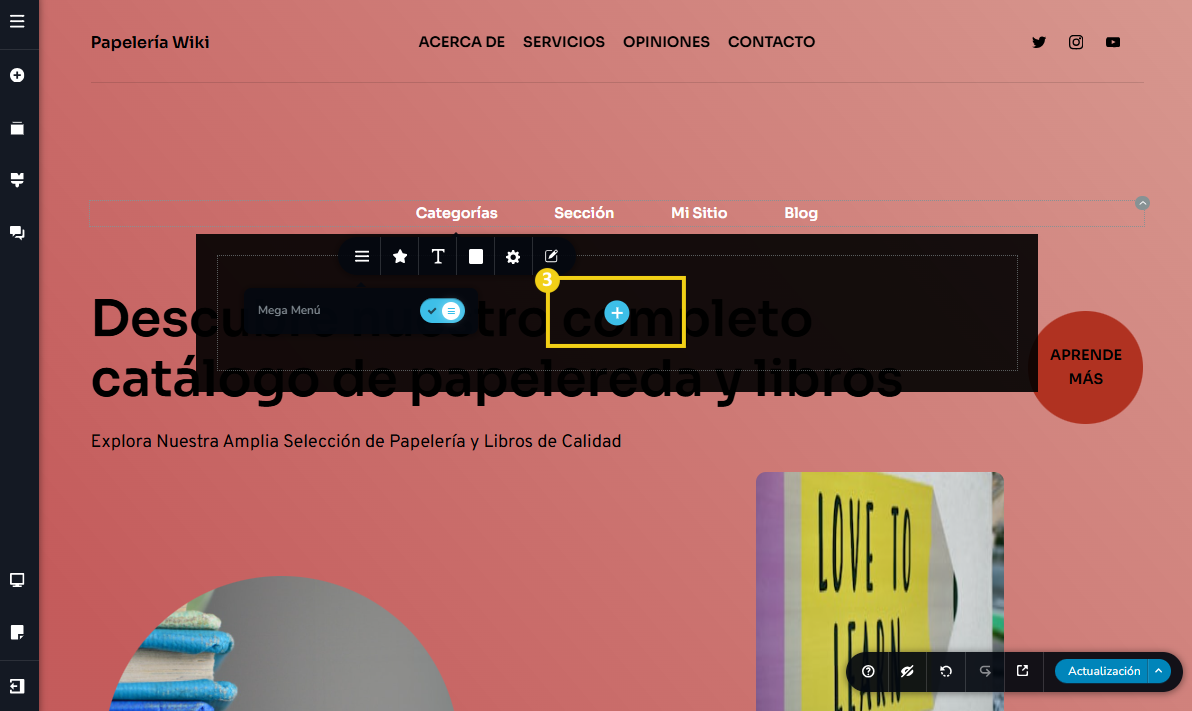Toggle the hidden-eye visibility icon
Viewport: 1192px width, 711px height.
click(907, 671)
